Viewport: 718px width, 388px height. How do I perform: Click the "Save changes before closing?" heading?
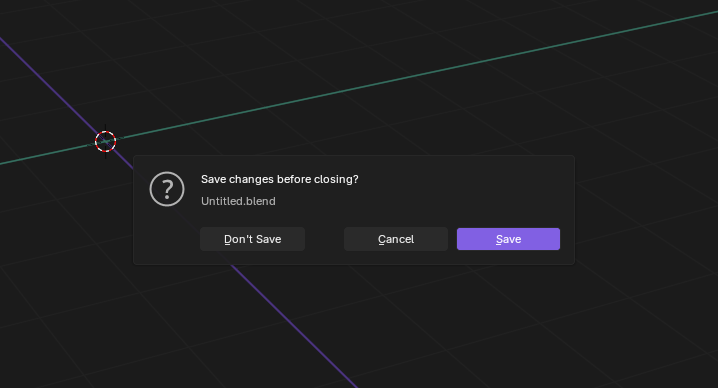[x=280, y=179]
